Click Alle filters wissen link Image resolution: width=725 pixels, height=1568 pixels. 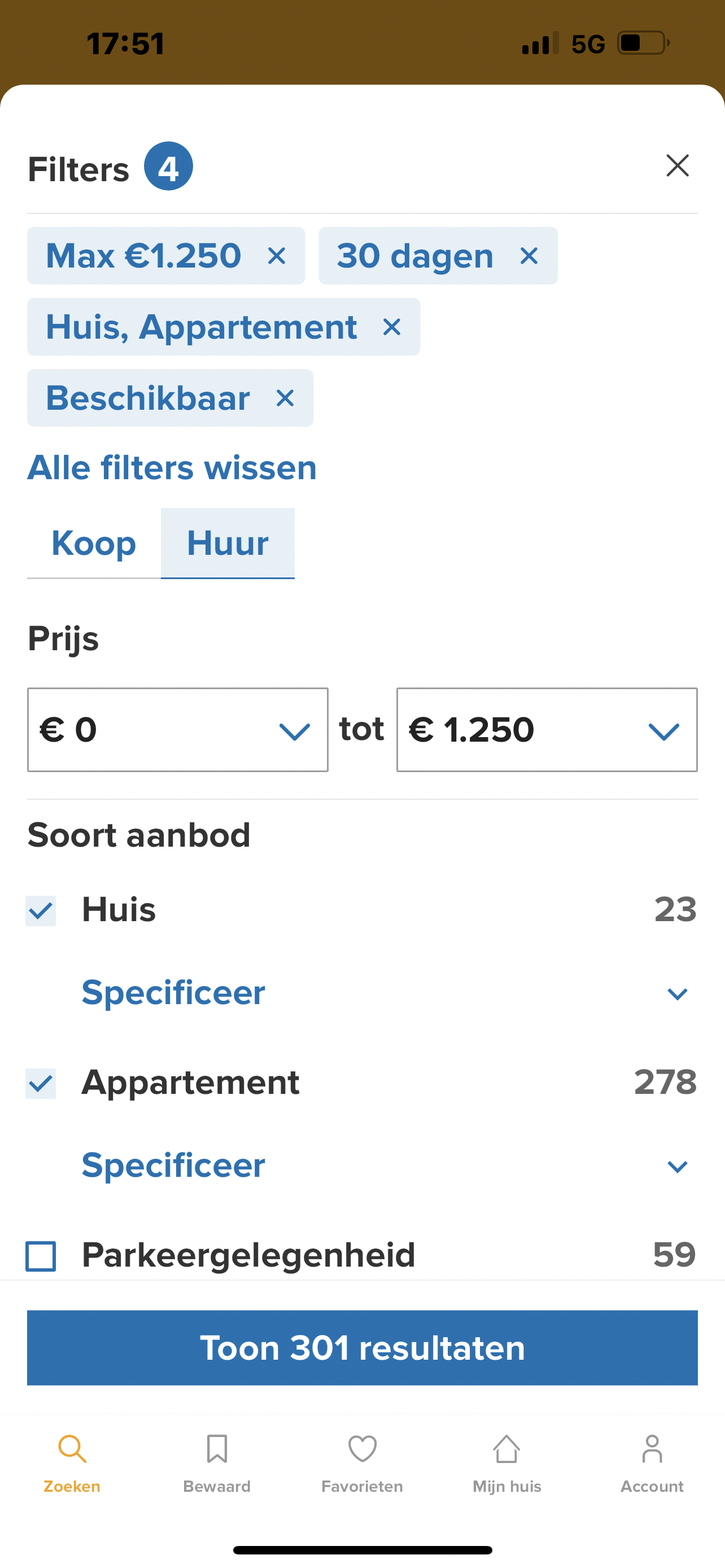tap(172, 467)
